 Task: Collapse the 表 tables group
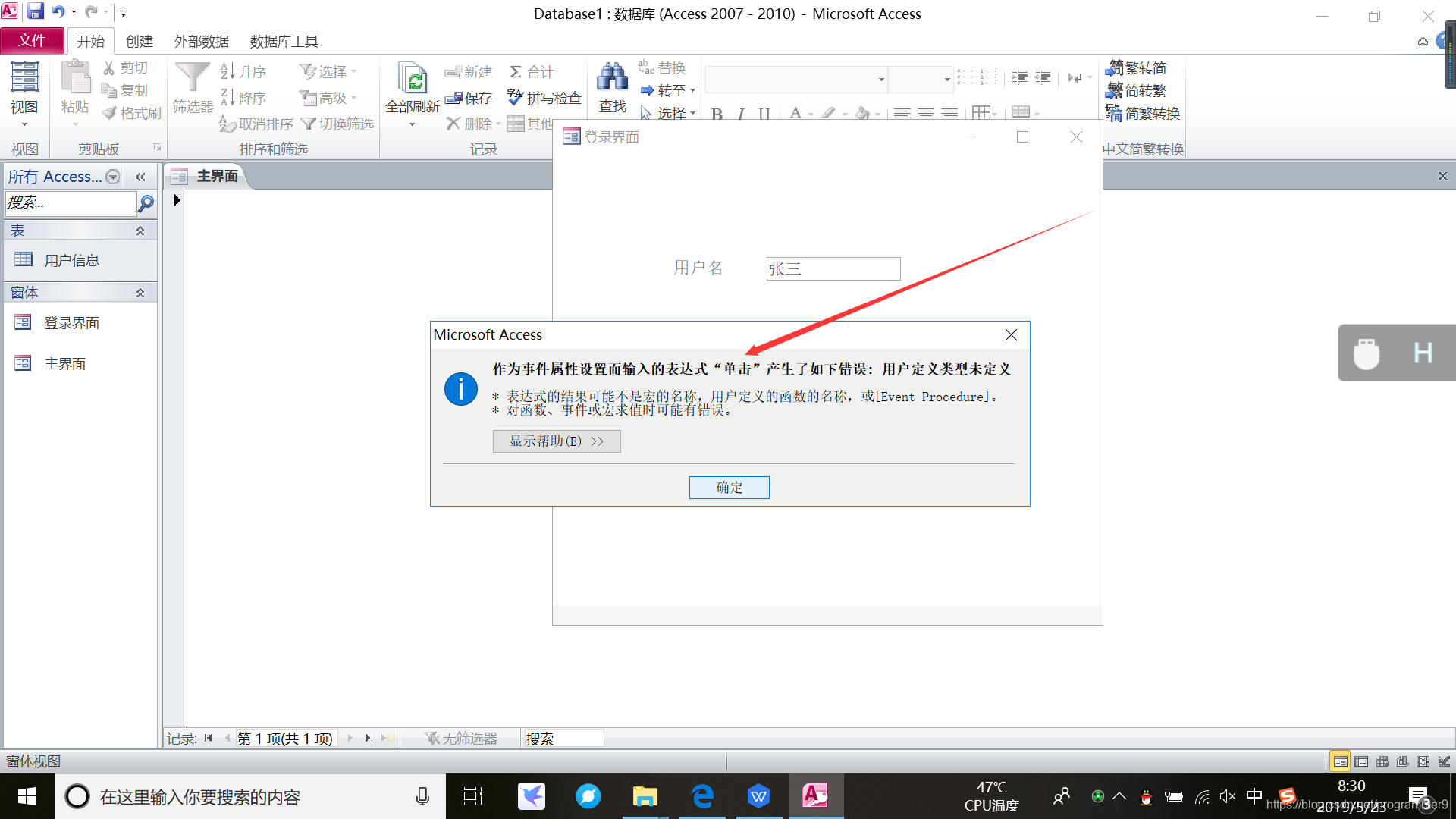tap(140, 231)
